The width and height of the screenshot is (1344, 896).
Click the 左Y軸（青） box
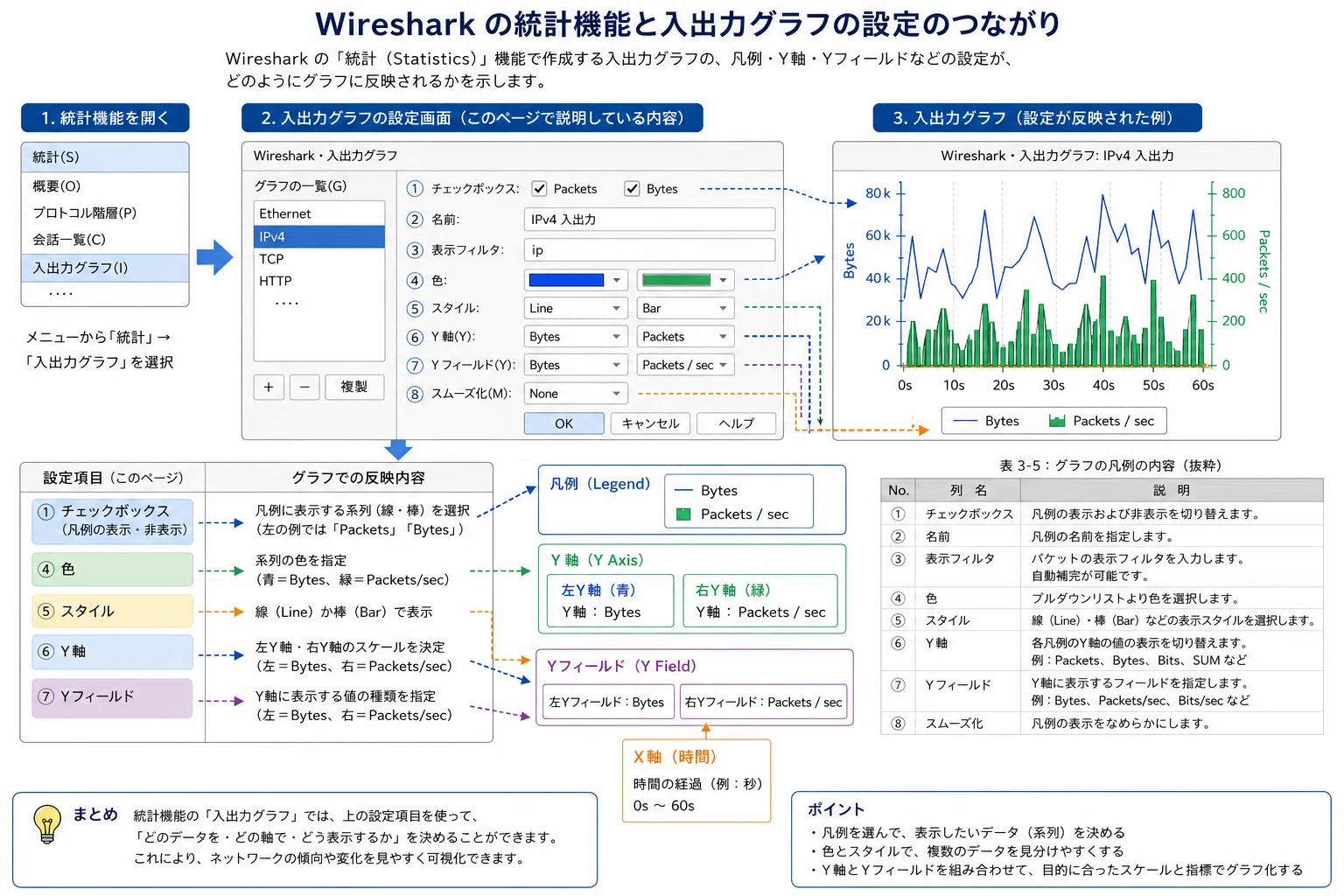(x=611, y=601)
